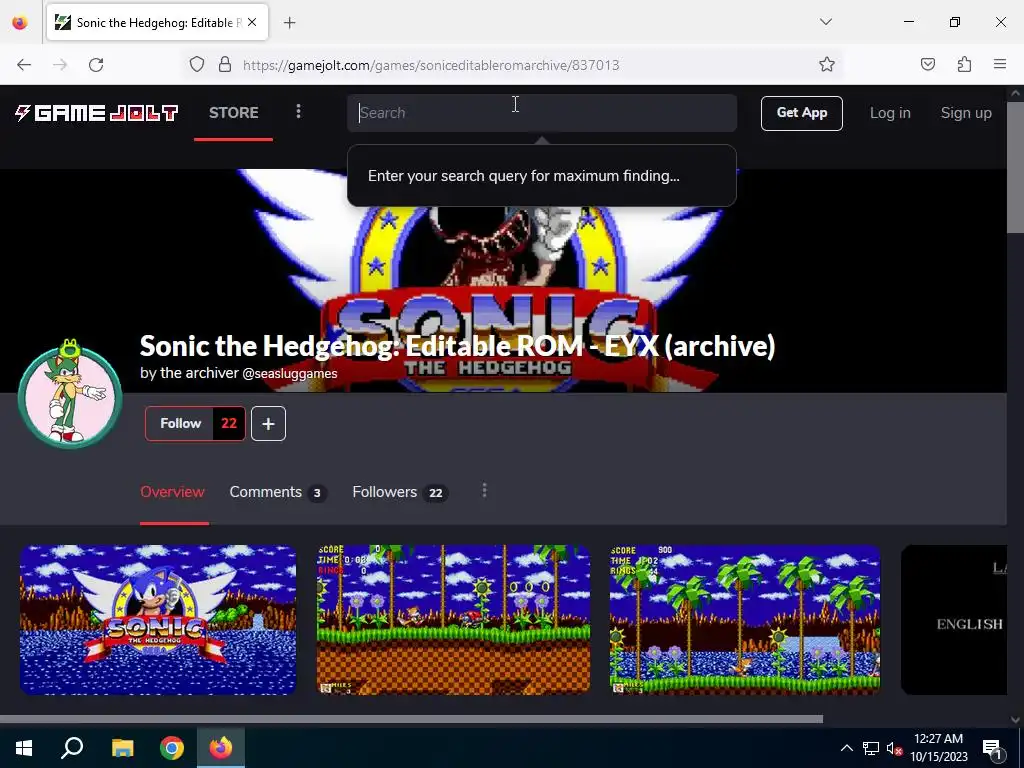Image resolution: width=1024 pixels, height=768 pixels.
Task: Focus the Search input field
Action: click(541, 113)
